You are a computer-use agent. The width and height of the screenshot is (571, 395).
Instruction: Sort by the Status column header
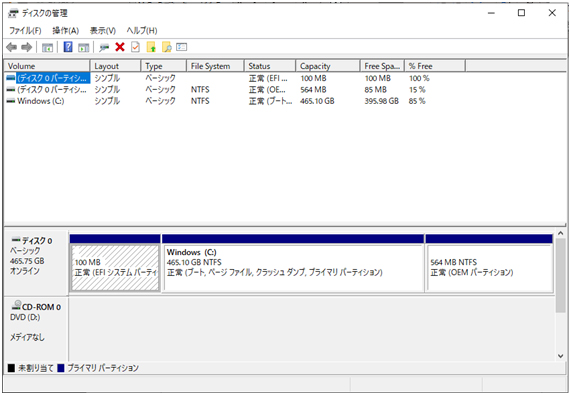[270, 66]
